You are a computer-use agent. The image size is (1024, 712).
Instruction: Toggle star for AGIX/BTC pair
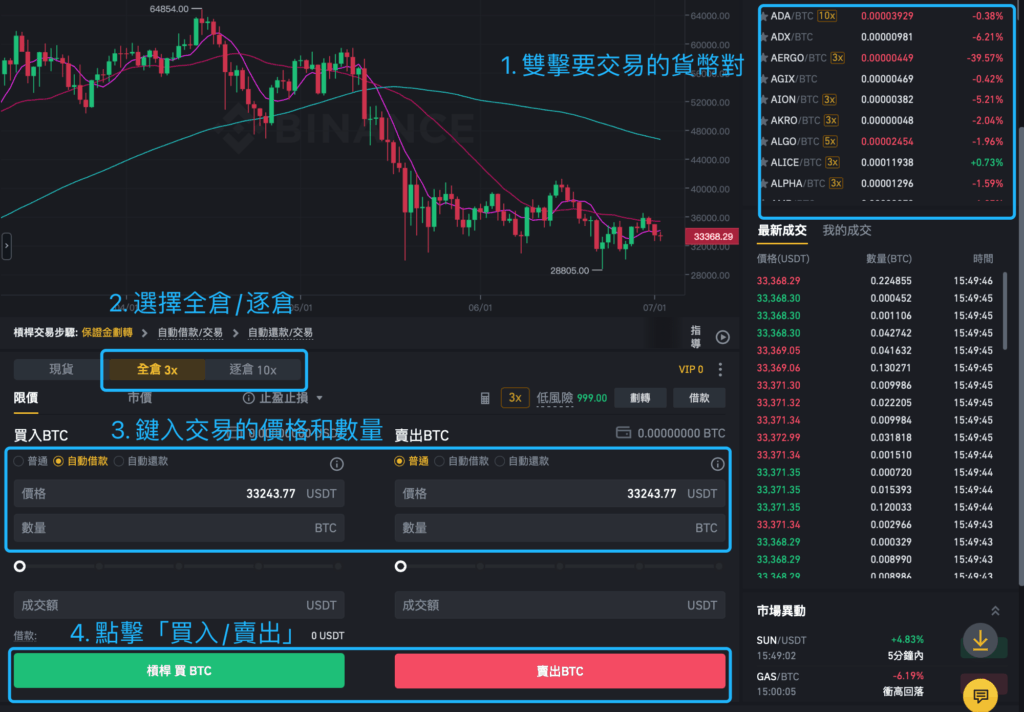[763, 78]
